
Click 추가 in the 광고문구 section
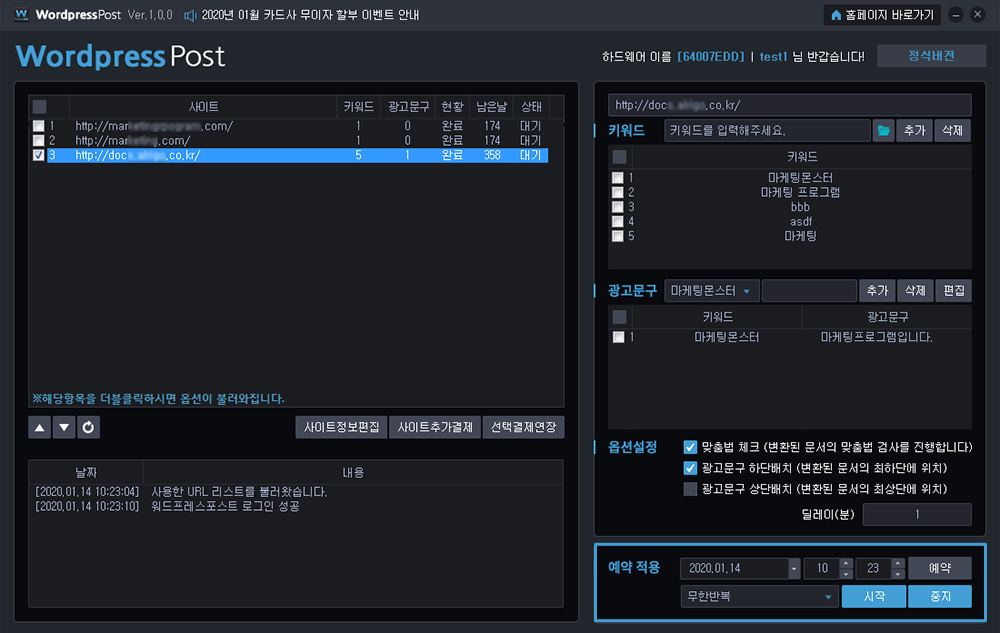point(877,291)
